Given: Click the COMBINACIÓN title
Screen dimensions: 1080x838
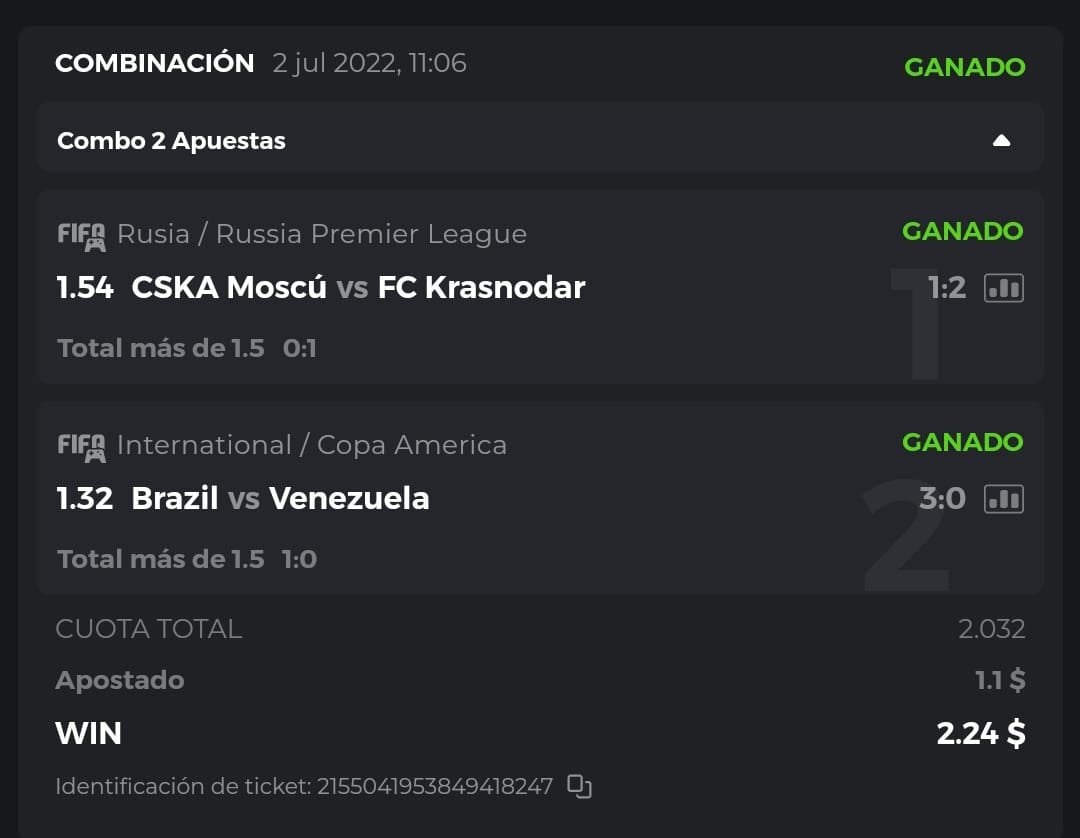Looking at the screenshot, I should (154, 63).
